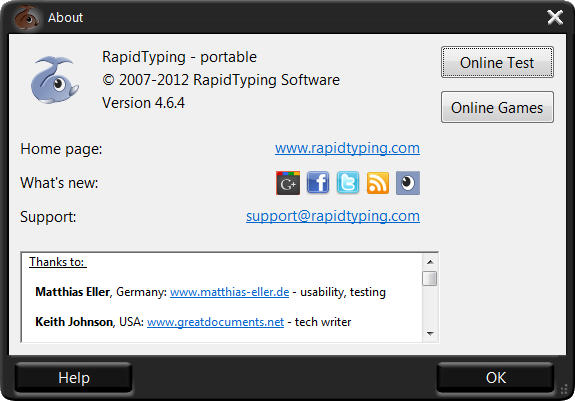Click the Help button
The height and width of the screenshot is (401, 575).
pos(74,378)
